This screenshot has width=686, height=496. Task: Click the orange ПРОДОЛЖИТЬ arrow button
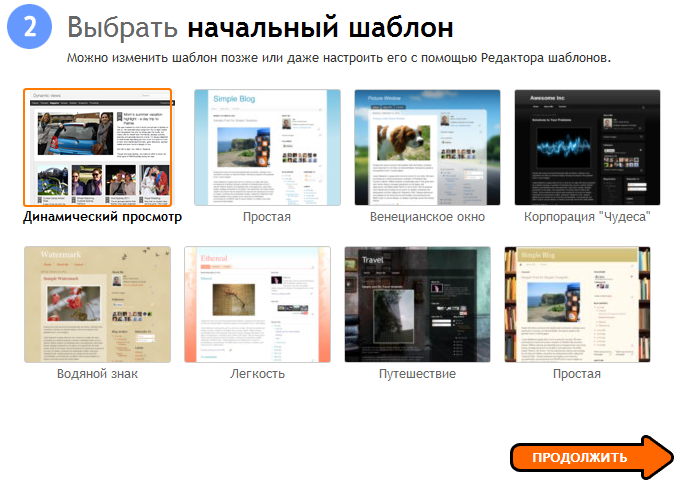(592, 458)
